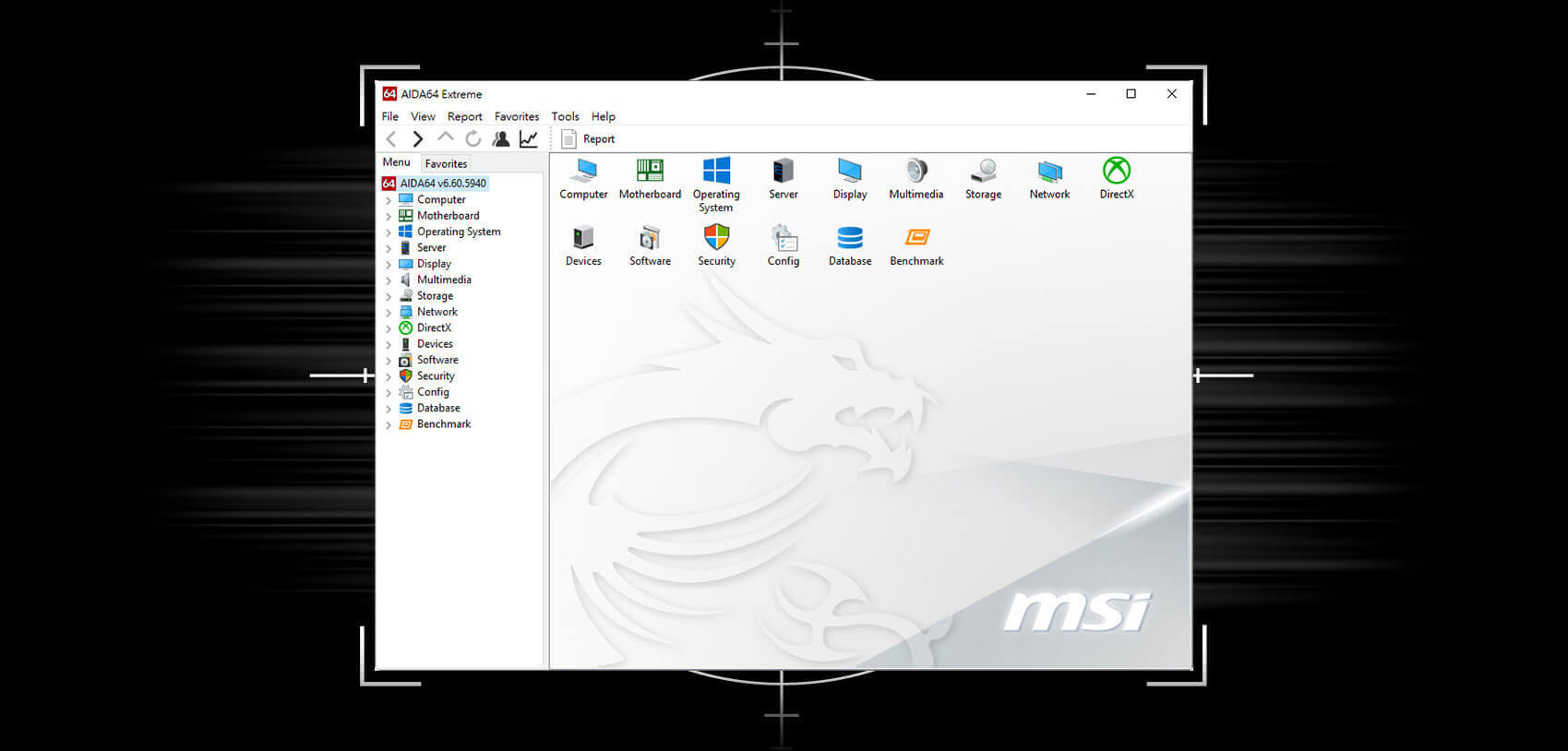Click the AIDA64 app icon in title bar
1568x751 pixels.
(x=389, y=94)
